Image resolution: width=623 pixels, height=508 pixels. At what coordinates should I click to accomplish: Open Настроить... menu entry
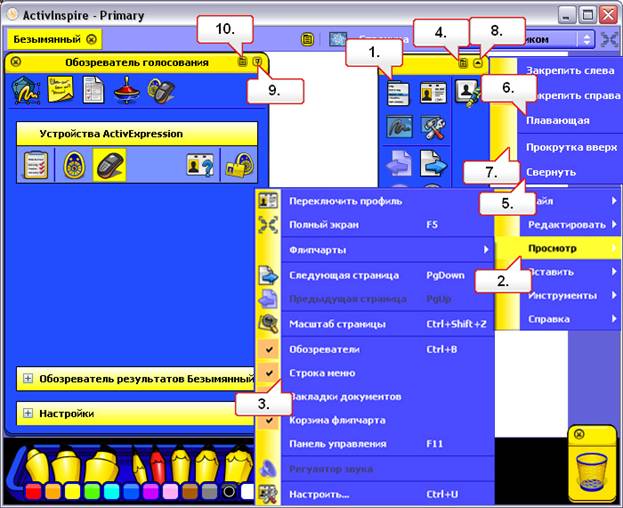pyautogui.click(x=375, y=494)
